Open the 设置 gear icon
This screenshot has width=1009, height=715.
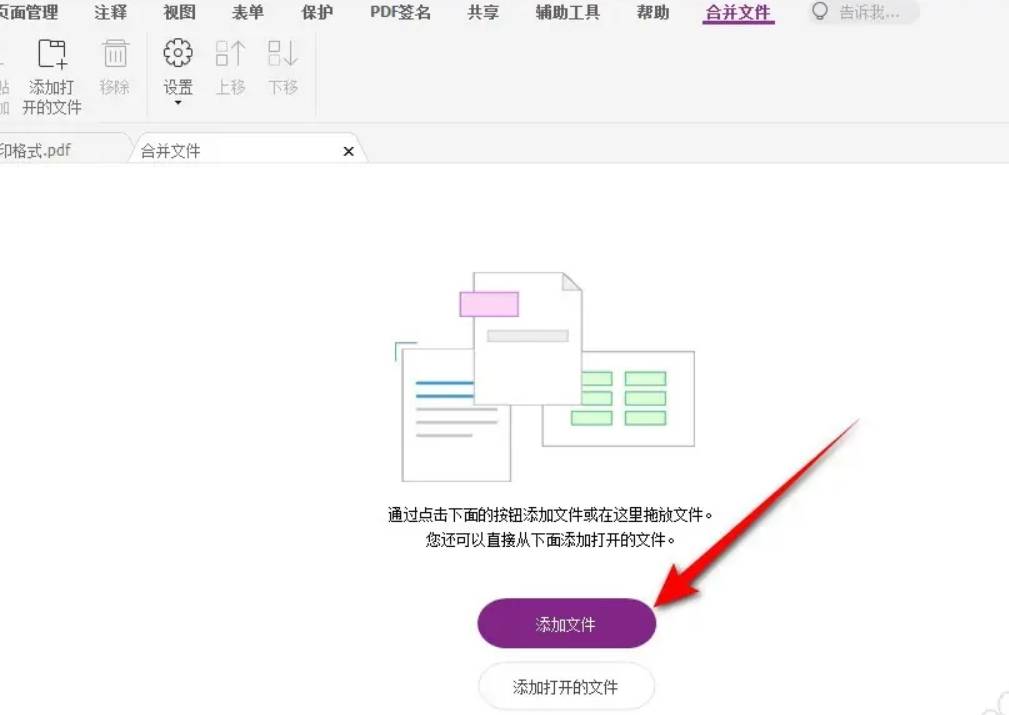[x=178, y=53]
